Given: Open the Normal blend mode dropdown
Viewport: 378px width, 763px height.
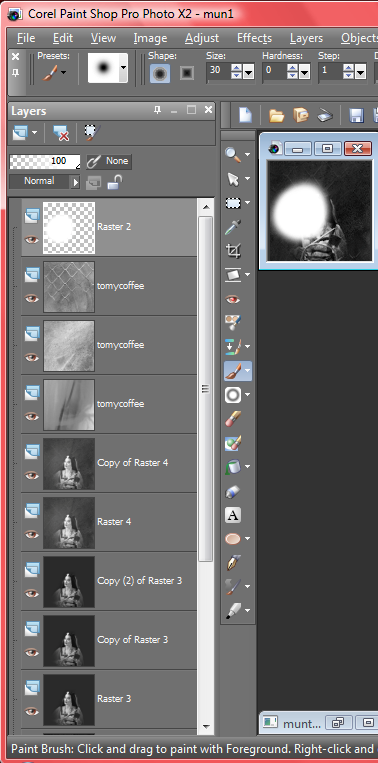Looking at the screenshot, I should (x=45, y=181).
